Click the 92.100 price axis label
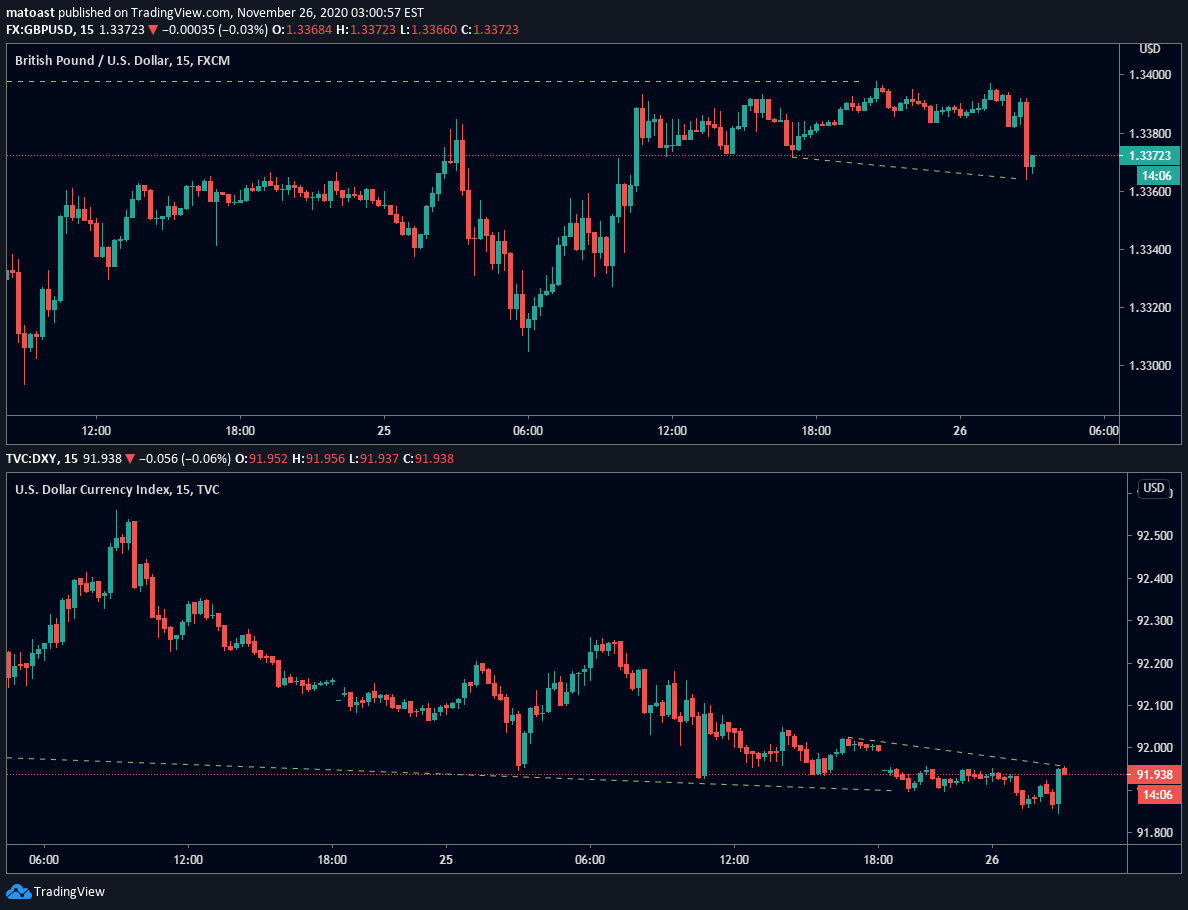Screen dimensions: 1188x910 tap(1155, 706)
